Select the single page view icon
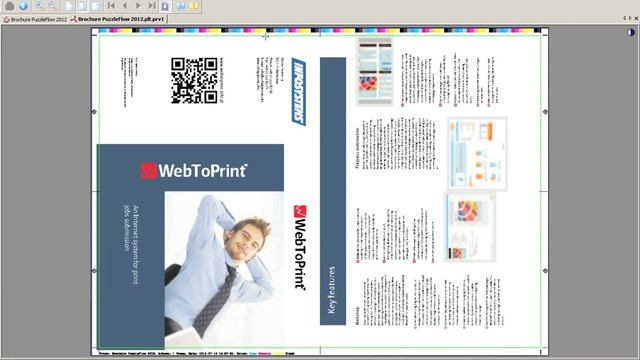640x360 pixels. click(69, 6)
